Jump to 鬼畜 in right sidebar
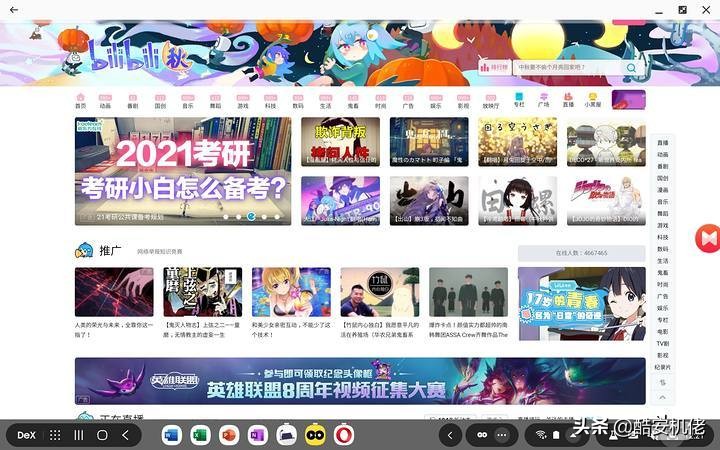 coord(663,273)
